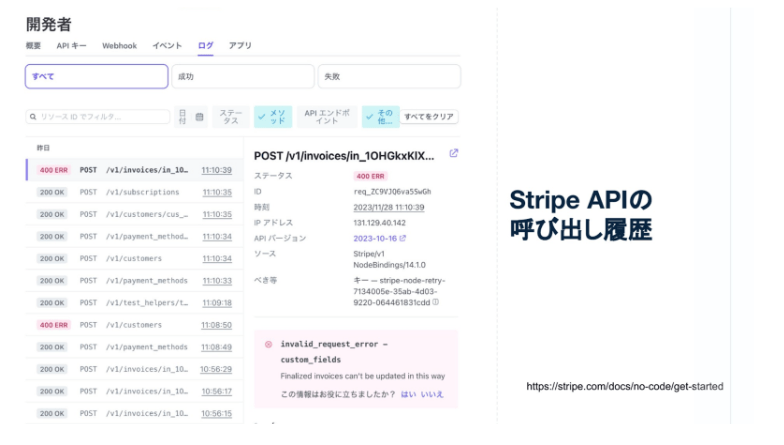Switch to the イベント tab
The height and width of the screenshot is (445, 784).
(x=167, y=46)
